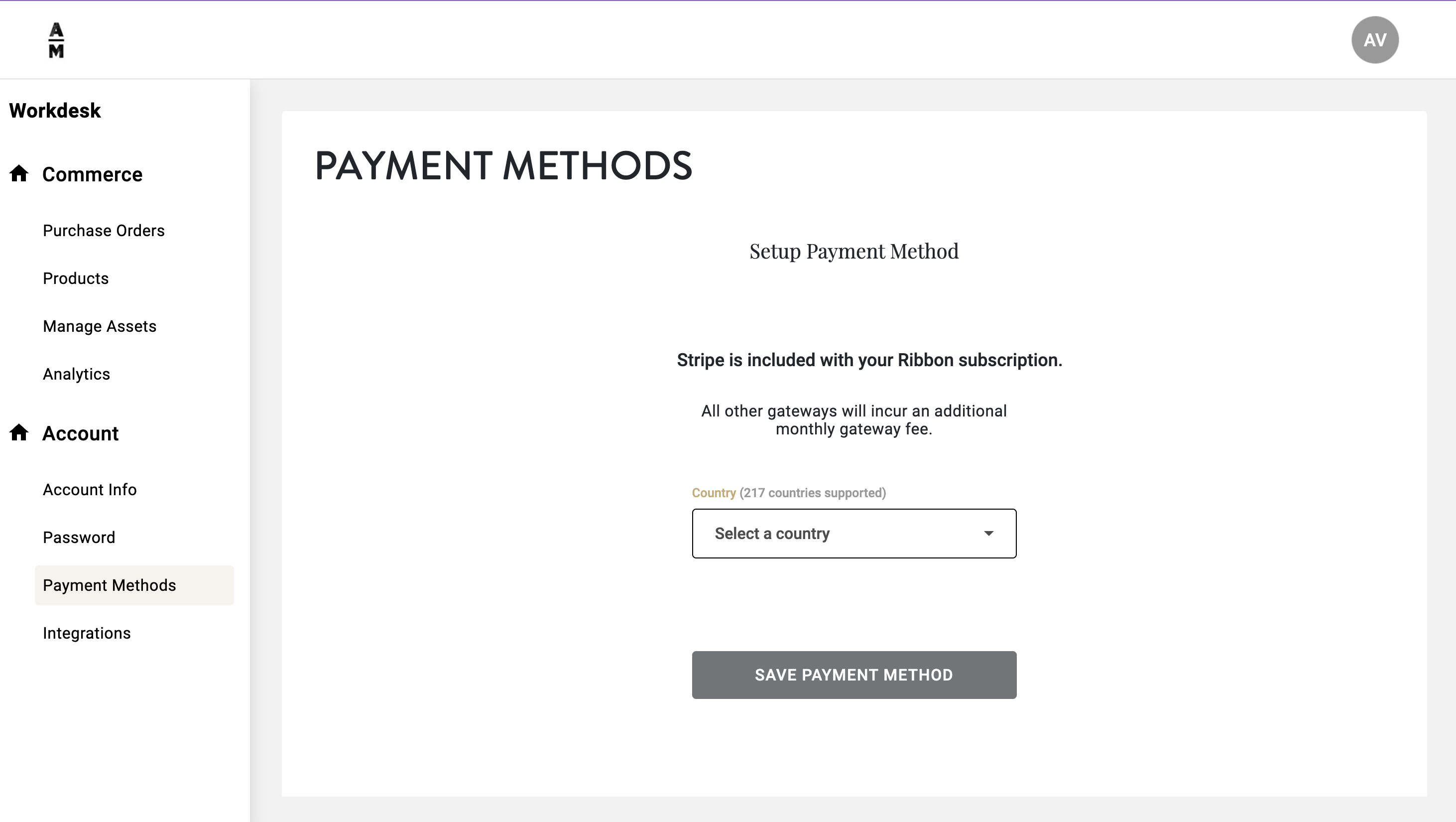Go to the Products page
This screenshot has height=822, width=1456.
[x=76, y=278]
